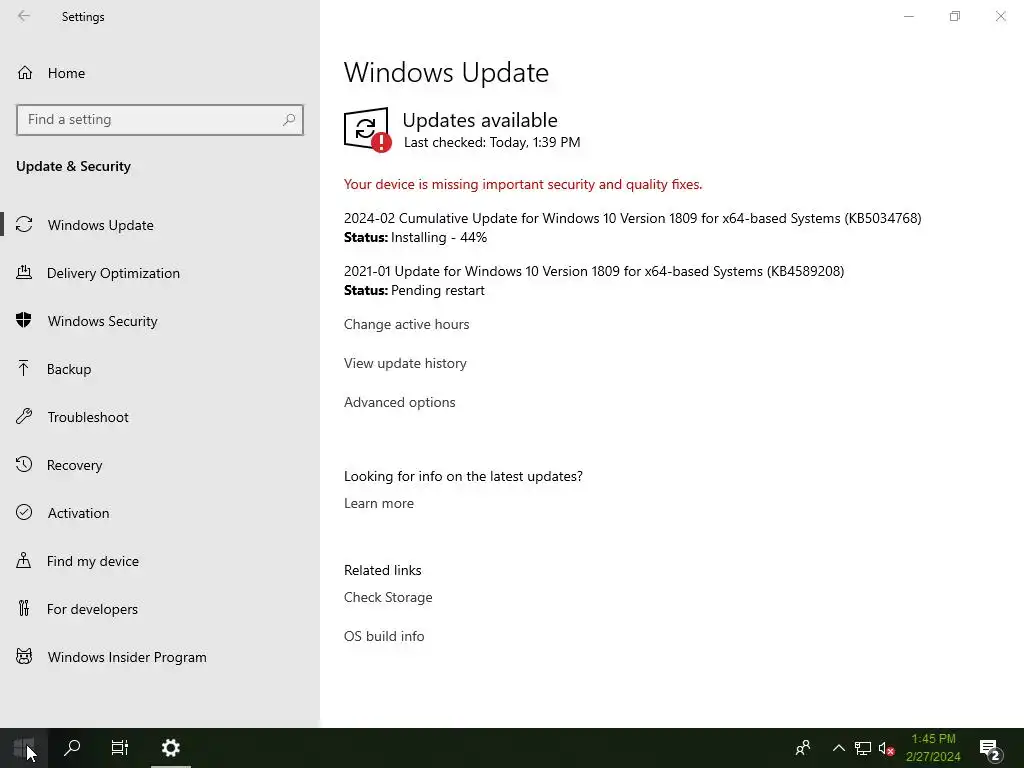1024x768 pixels.
Task: Click the KB4589208 update title
Action: click(594, 271)
